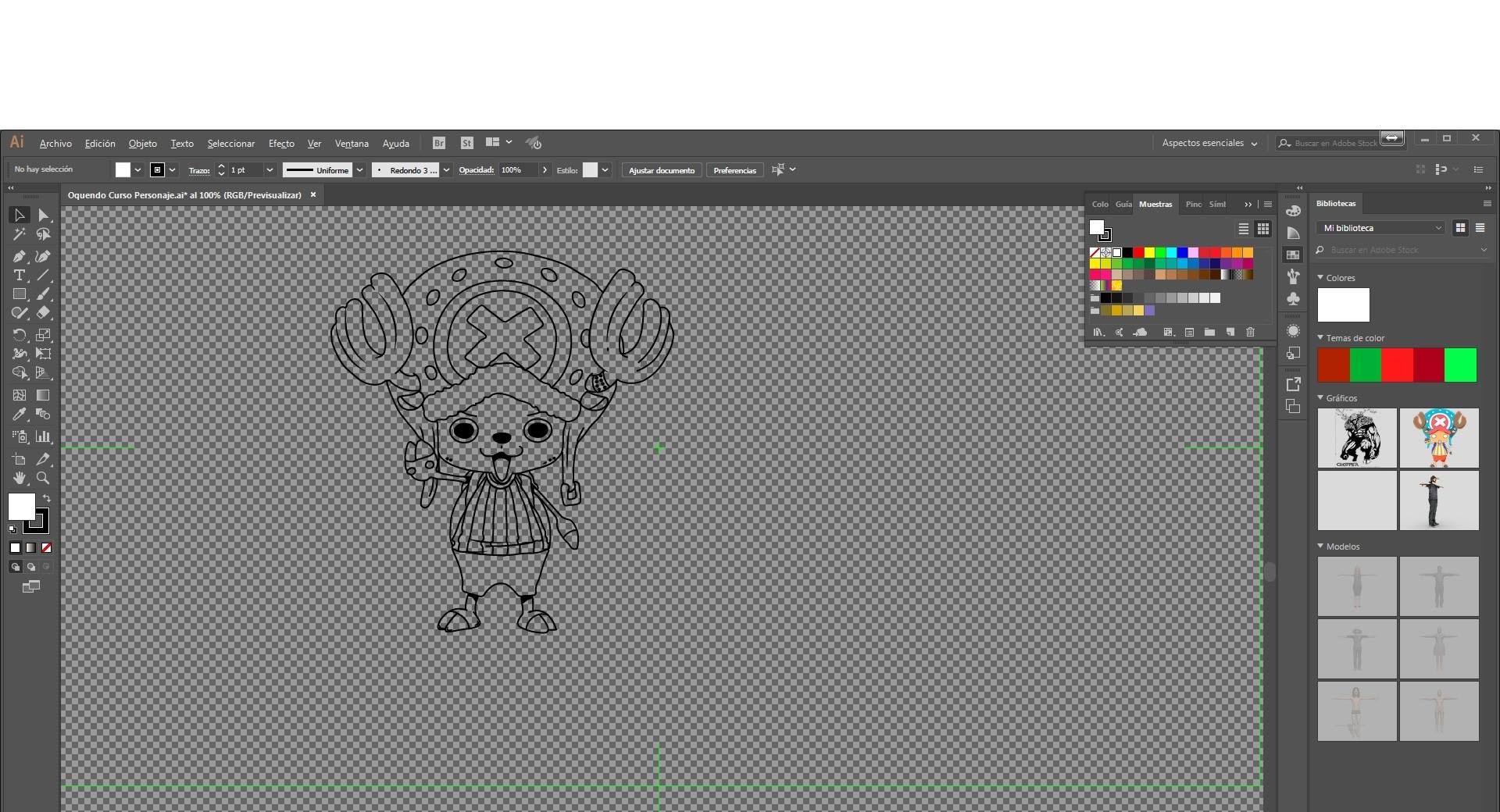Select the Hand tool
The width and height of the screenshot is (1500, 812).
20,478
